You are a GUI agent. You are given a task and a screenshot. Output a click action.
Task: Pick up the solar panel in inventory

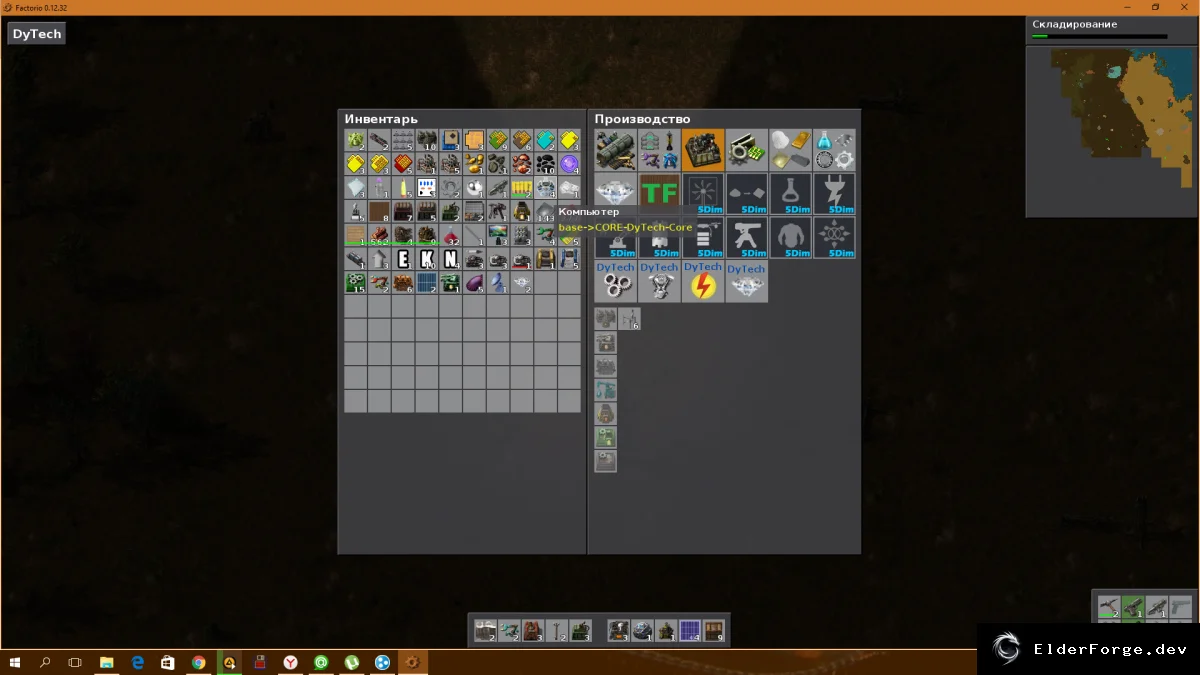427,283
